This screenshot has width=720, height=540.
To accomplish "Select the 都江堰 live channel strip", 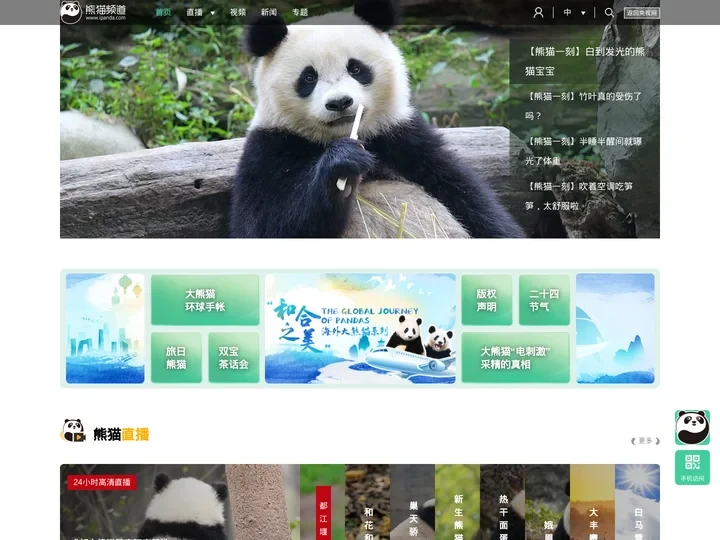I will pyautogui.click(x=322, y=502).
